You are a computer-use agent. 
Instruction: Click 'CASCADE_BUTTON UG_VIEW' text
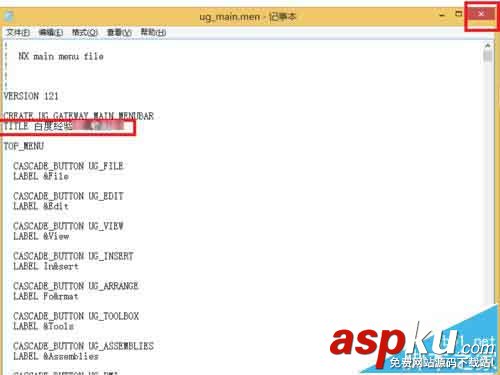68,226
